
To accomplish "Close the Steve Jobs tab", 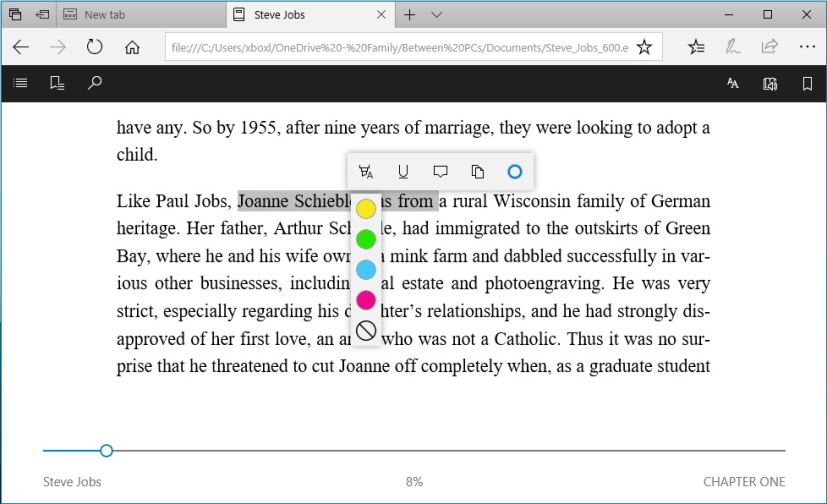I will point(381,15).
